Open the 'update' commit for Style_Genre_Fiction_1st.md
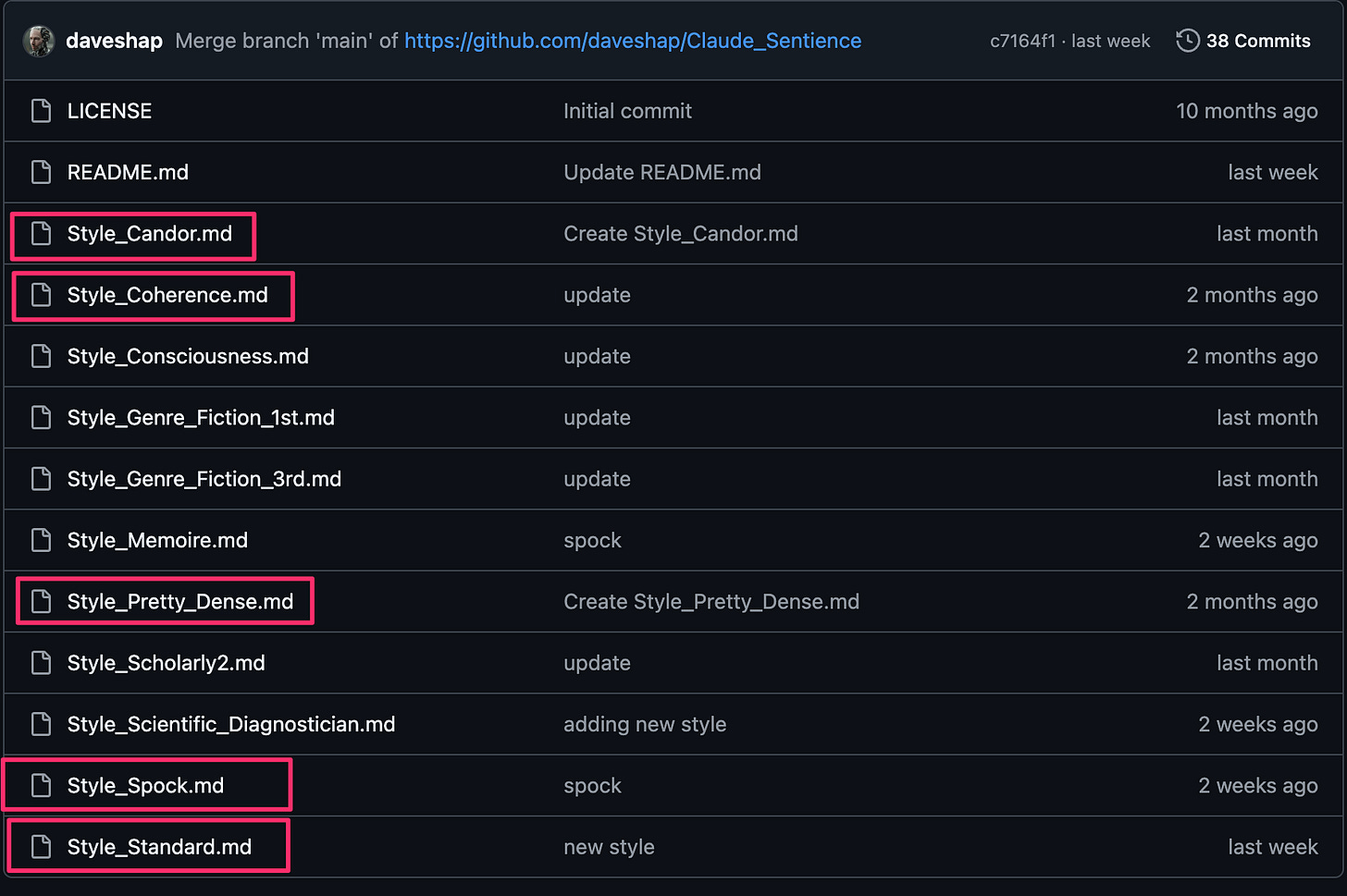Screen dimensions: 1347x896 coord(597,418)
